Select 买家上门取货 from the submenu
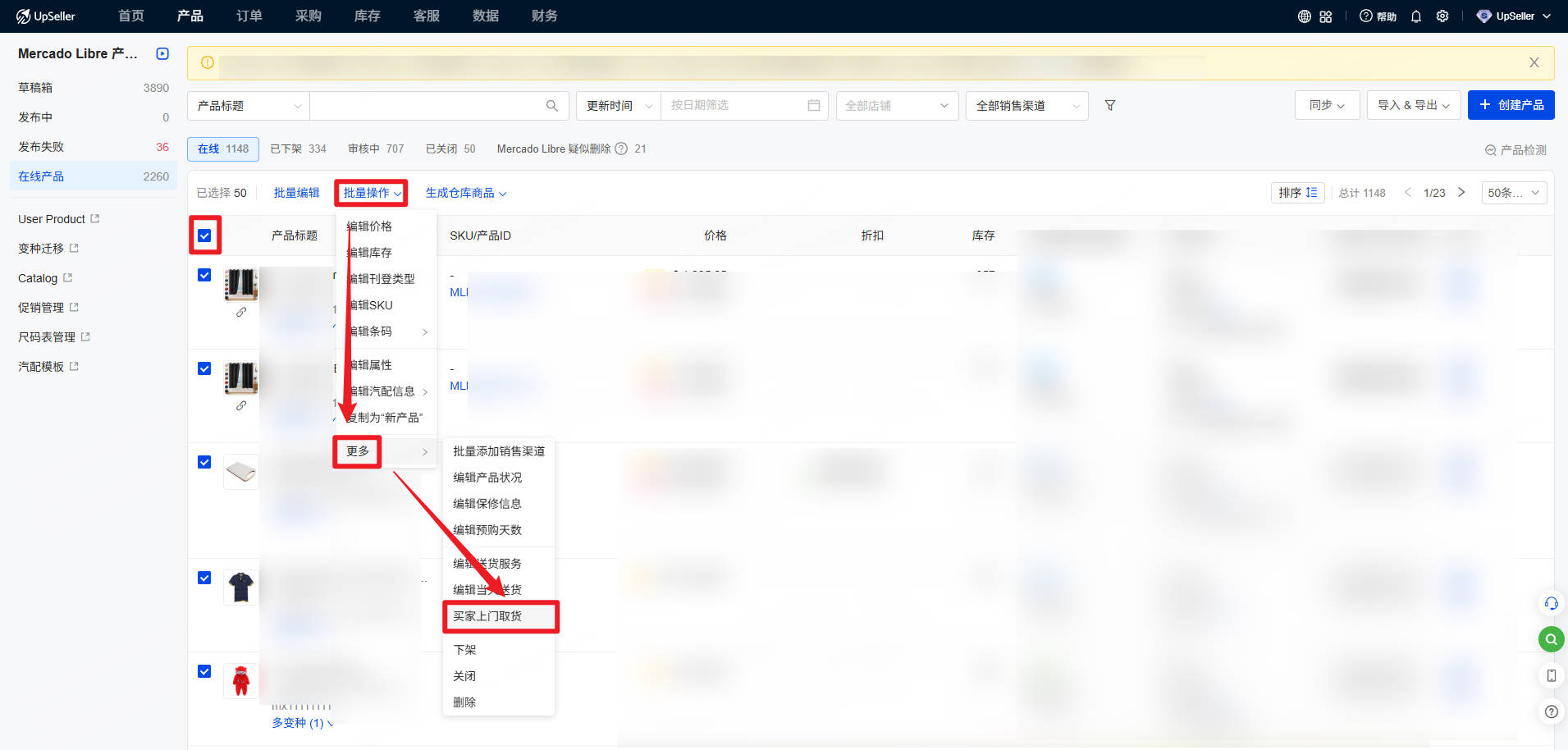 click(500, 616)
